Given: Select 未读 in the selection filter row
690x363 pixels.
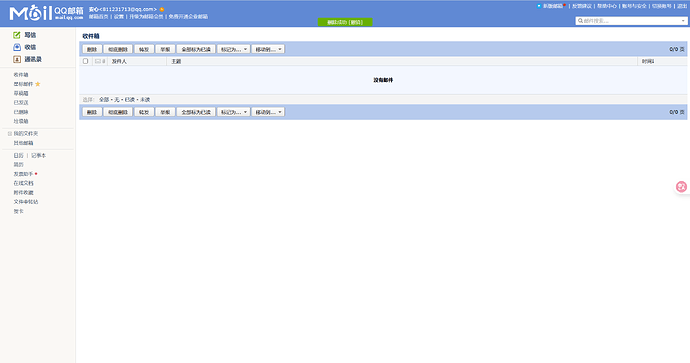Looking at the screenshot, I should point(145,100).
